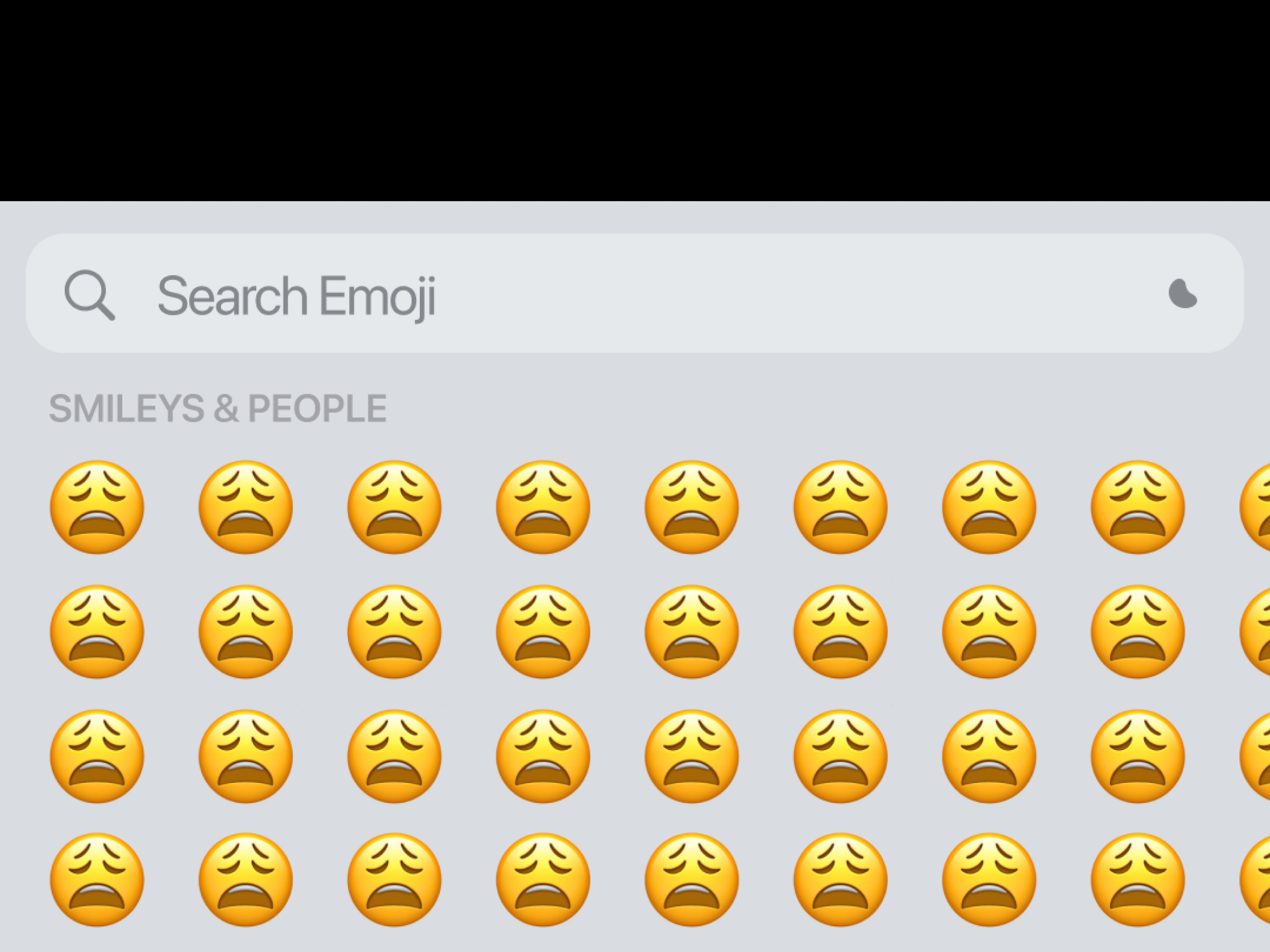Tap the sixth weary face in third row

click(x=841, y=756)
